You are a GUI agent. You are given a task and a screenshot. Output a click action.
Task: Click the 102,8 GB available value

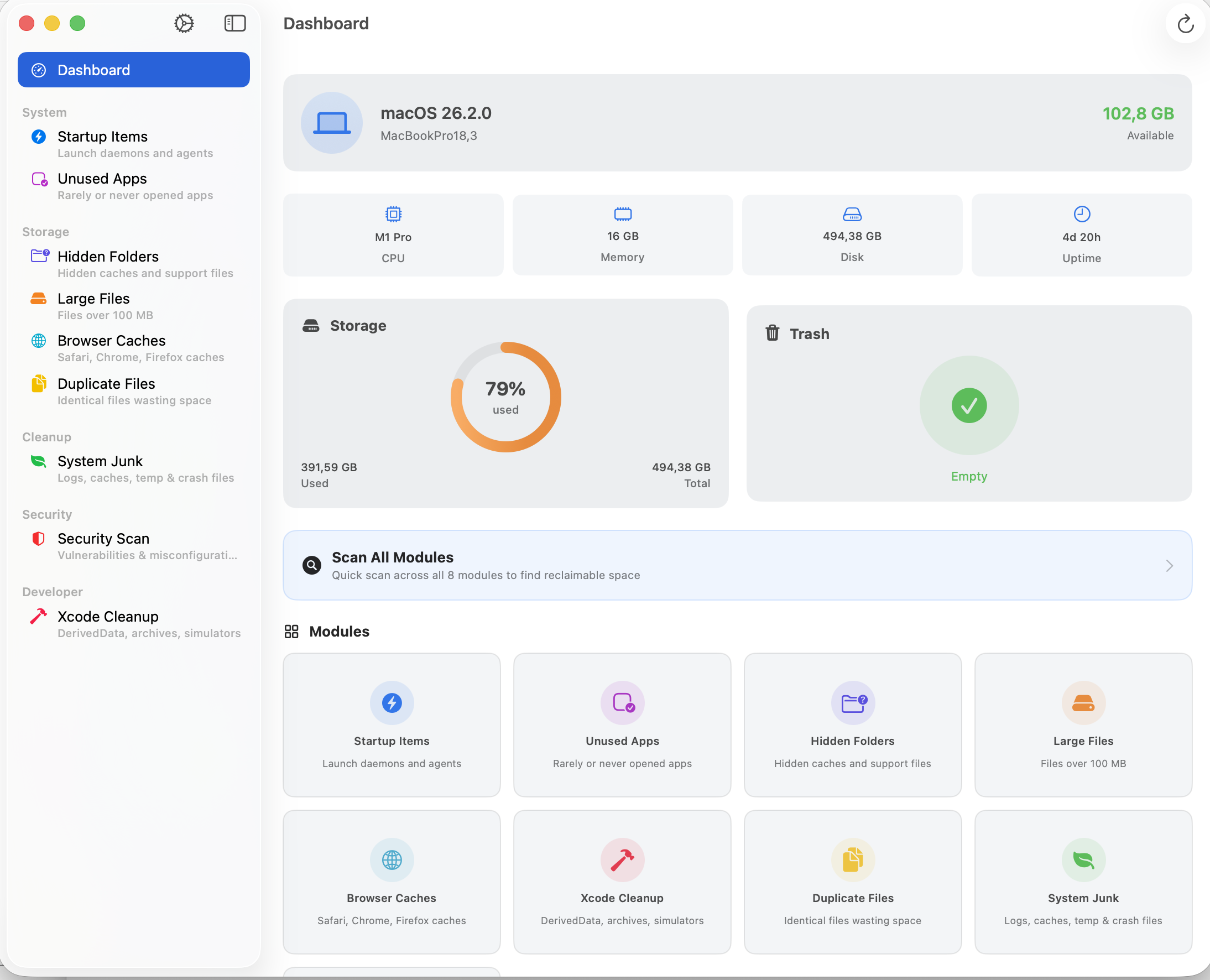click(1138, 113)
